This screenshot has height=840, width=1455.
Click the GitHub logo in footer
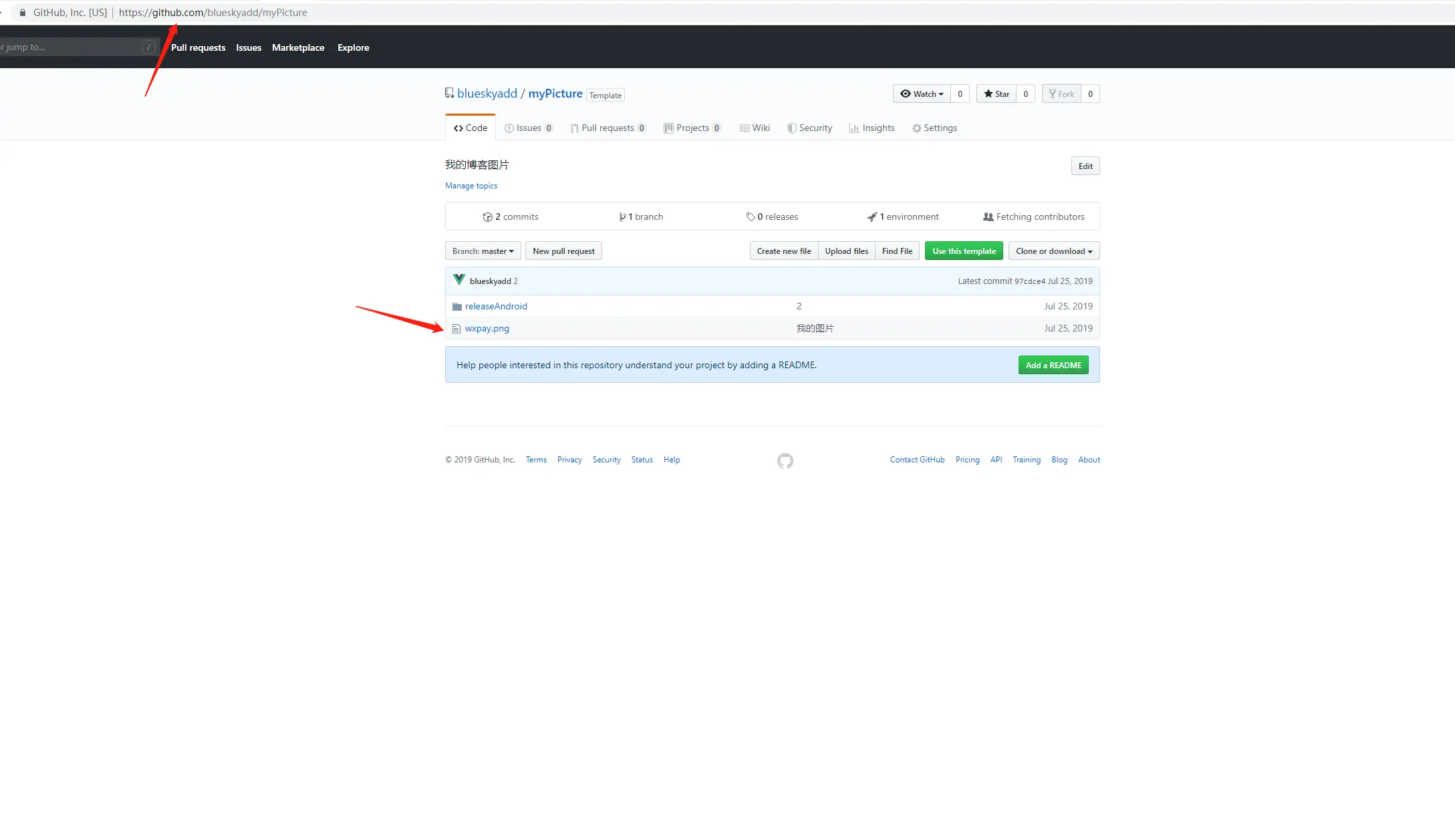(785, 460)
